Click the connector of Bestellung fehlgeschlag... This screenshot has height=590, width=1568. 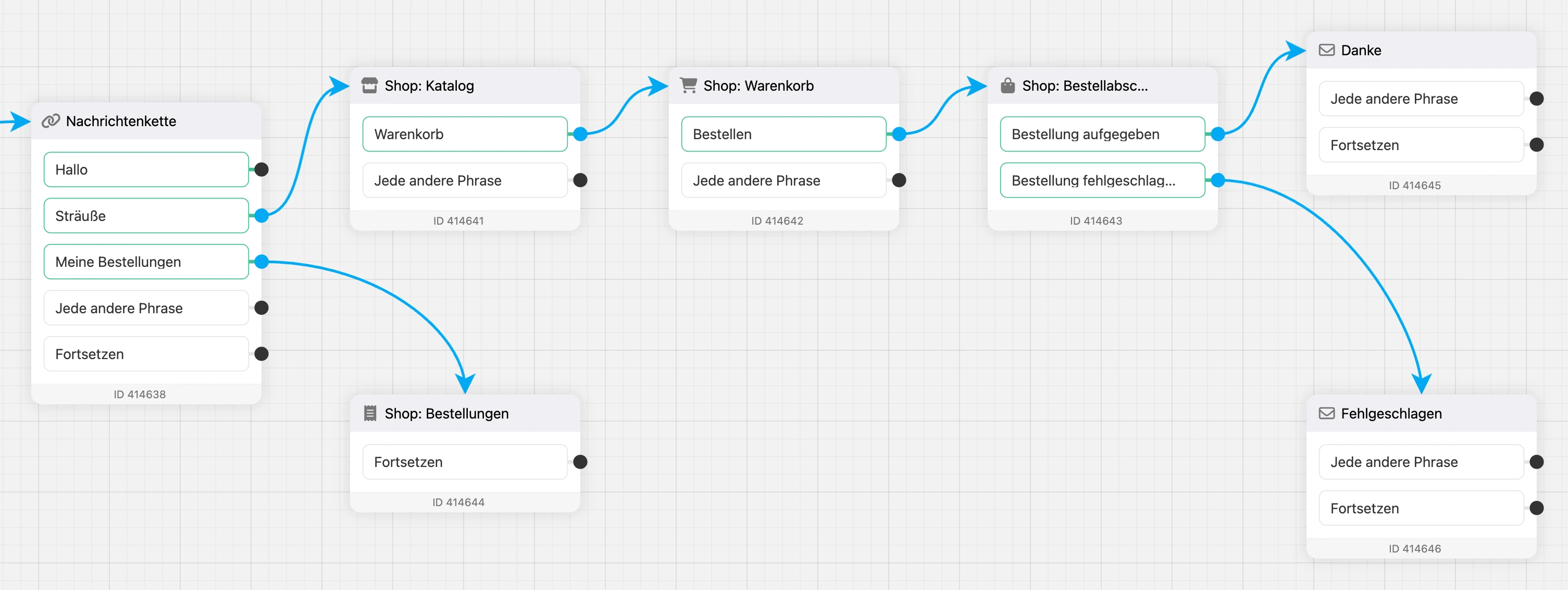coord(1218,180)
